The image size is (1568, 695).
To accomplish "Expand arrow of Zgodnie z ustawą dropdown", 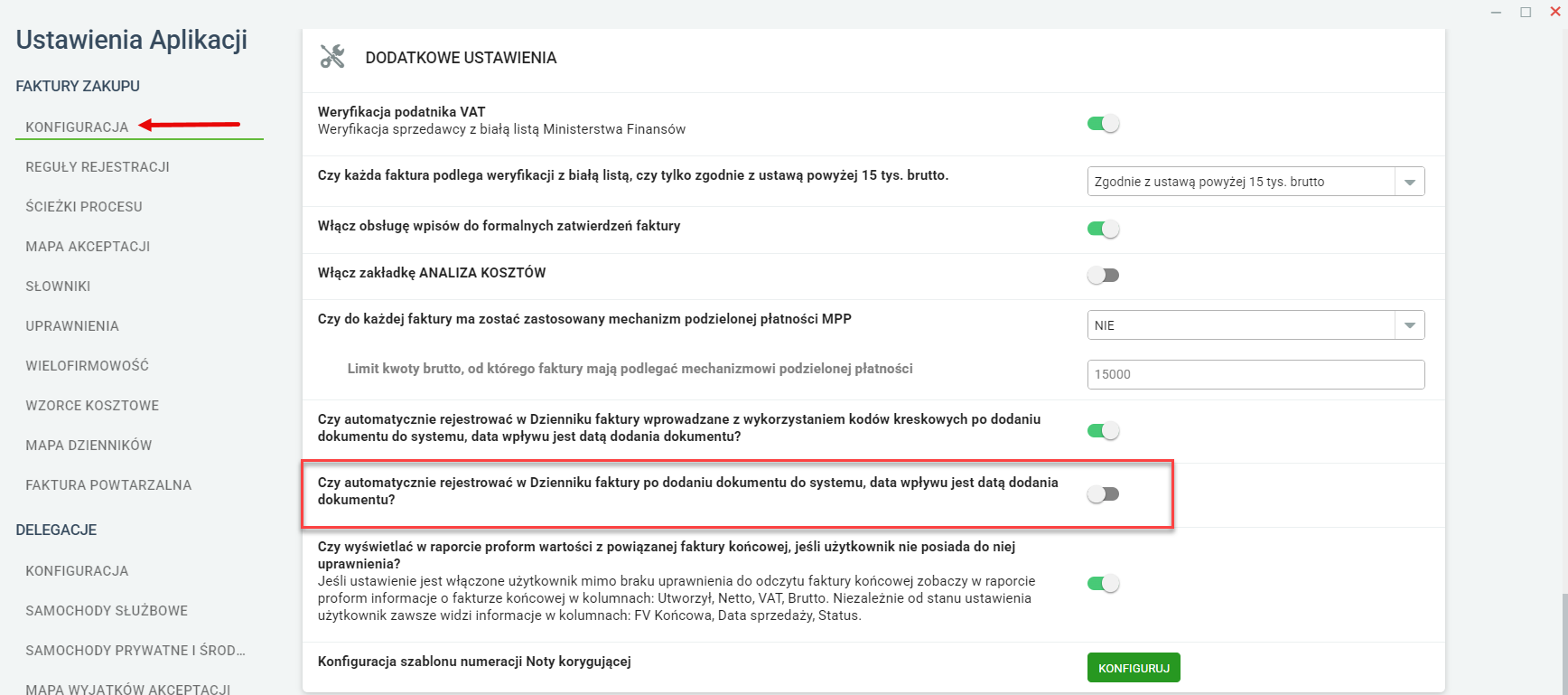I will (1410, 182).
